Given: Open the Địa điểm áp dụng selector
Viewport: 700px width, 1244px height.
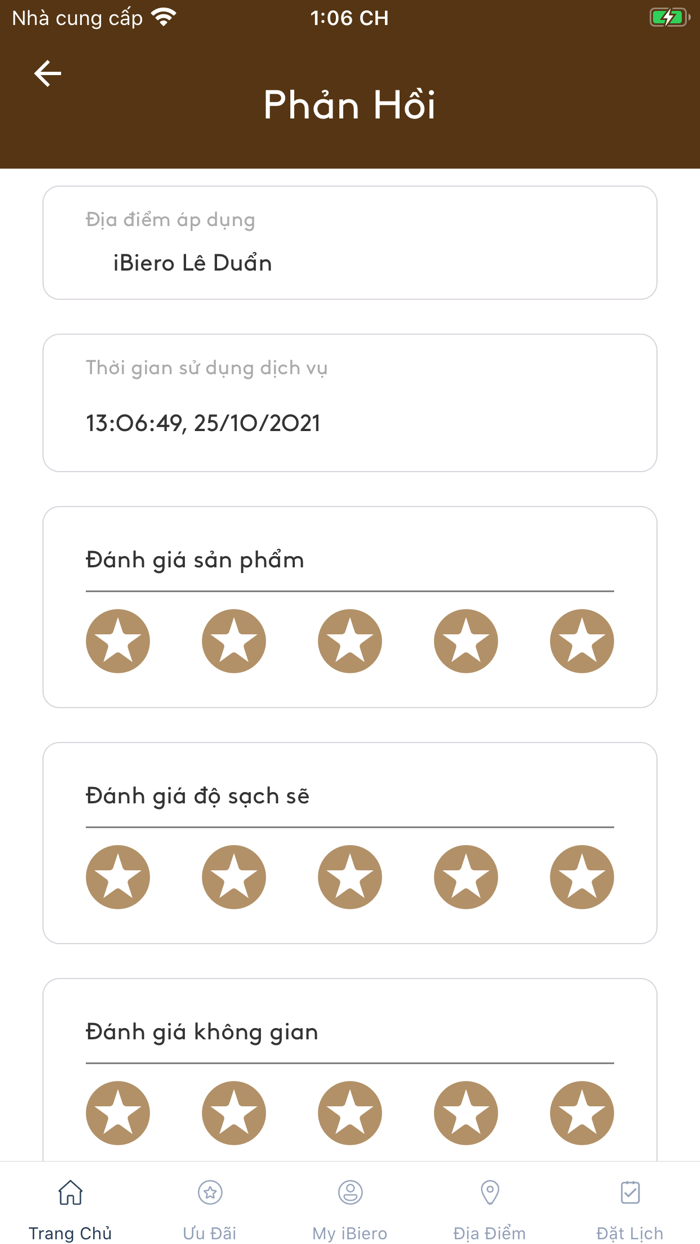Looking at the screenshot, I should click(x=349, y=242).
